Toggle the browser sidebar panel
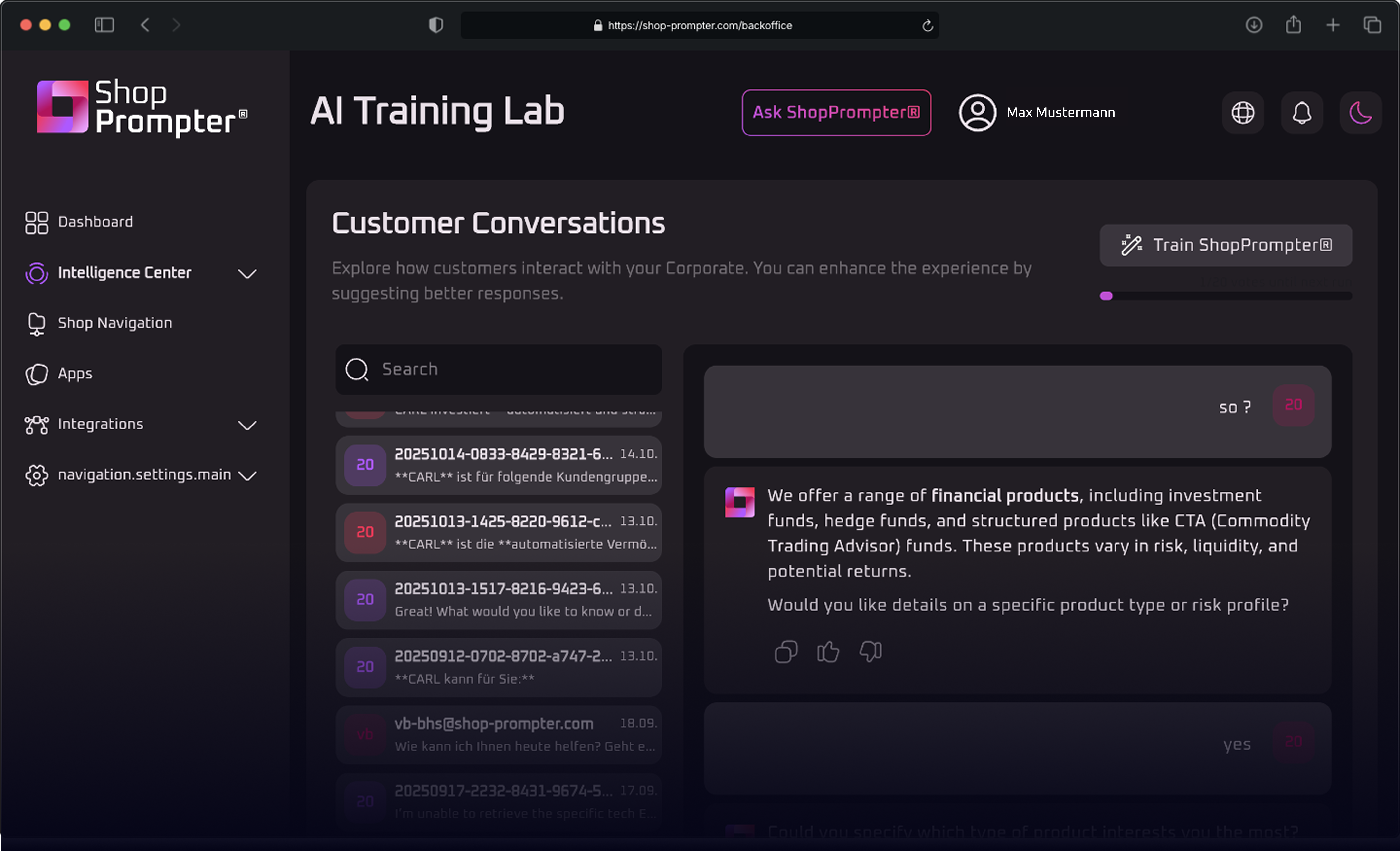 point(104,25)
